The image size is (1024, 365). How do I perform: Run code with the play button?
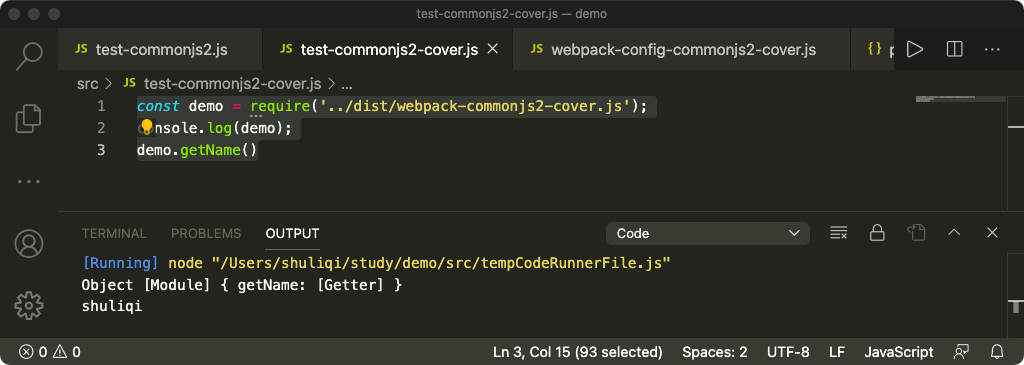(915, 50)
